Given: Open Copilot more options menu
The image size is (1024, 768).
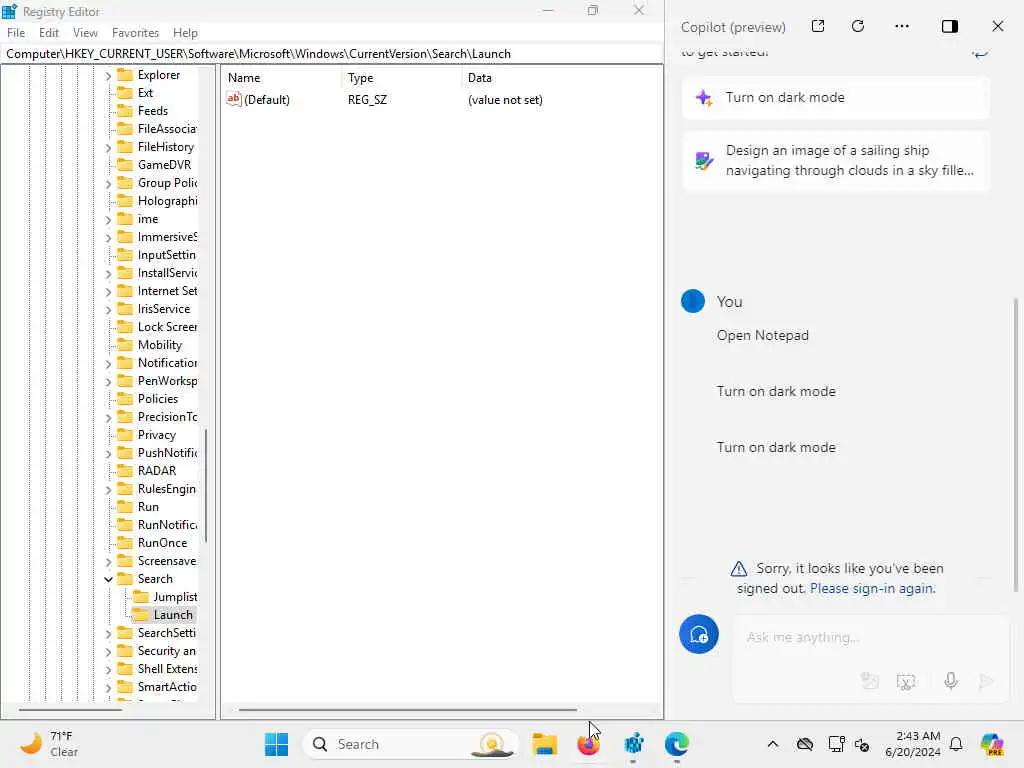Looking at the screenshot, I should [x=902, y=26].
